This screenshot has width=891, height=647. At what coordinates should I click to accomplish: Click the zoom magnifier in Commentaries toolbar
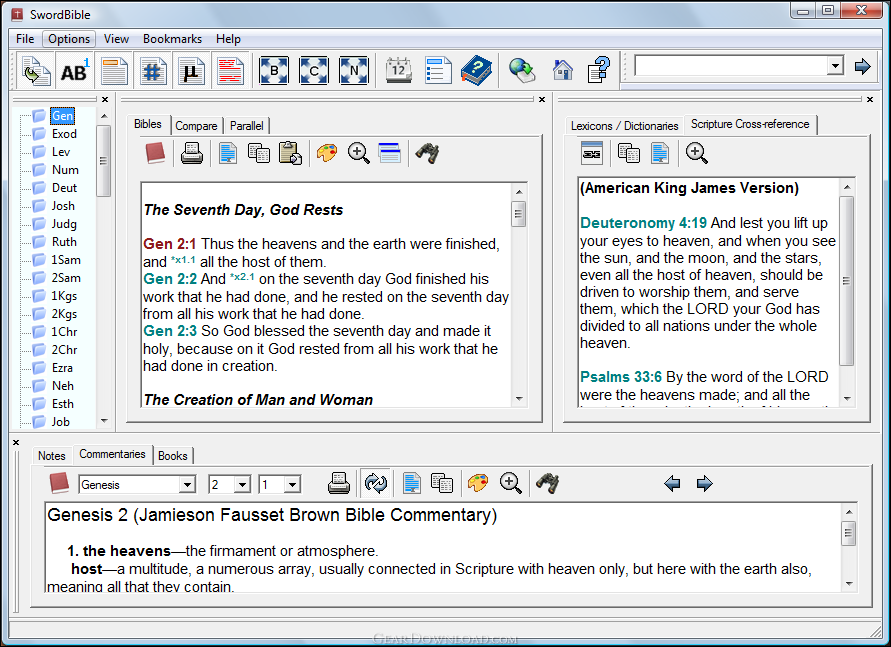point(510,483)
